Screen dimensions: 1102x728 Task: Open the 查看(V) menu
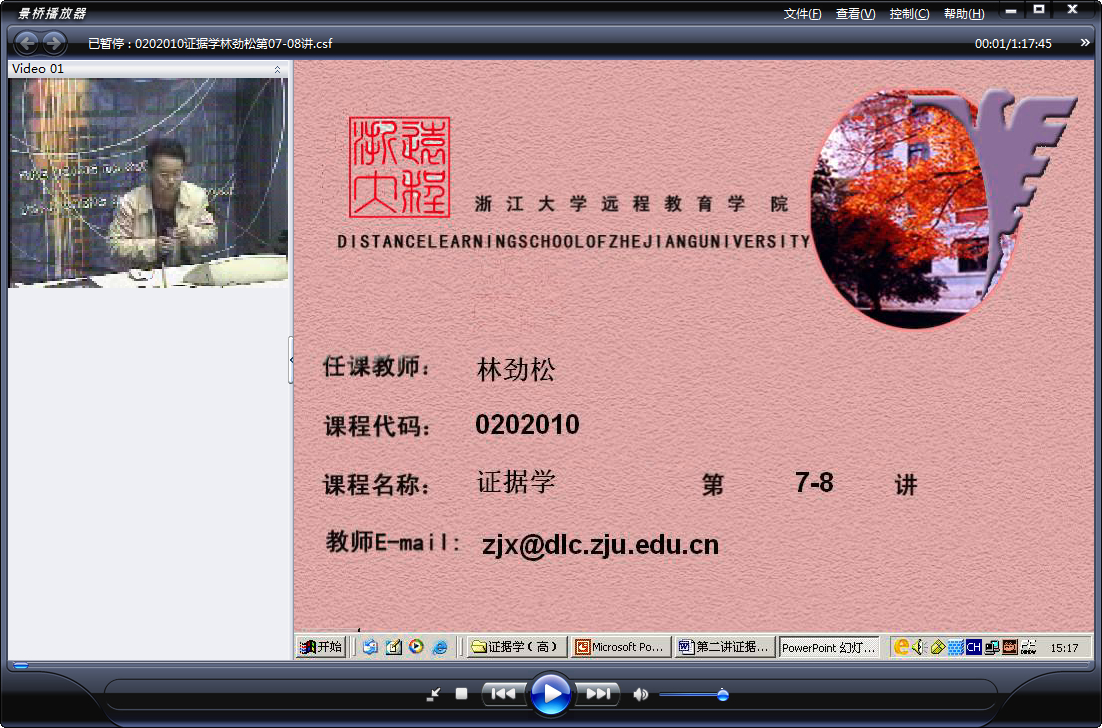[855, 13]
